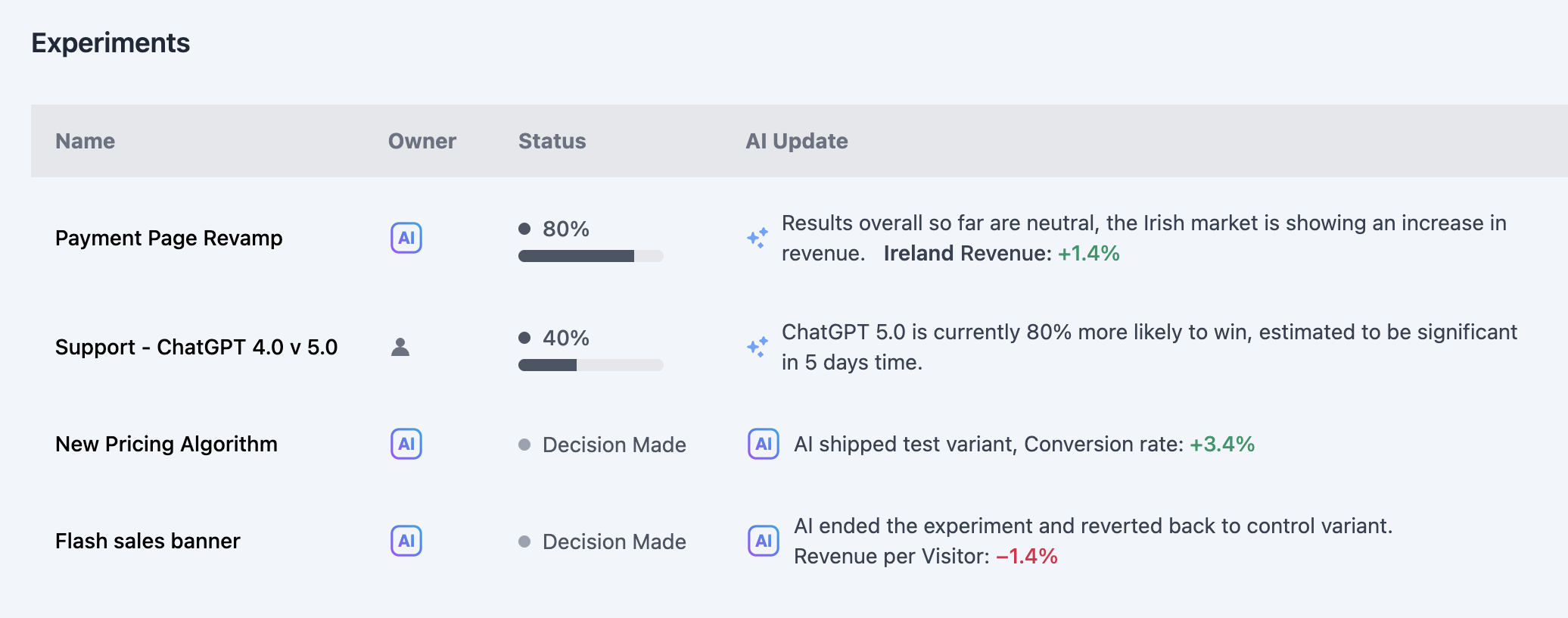The image size is (1568, 618).
Task: Click the 40% progress bar
Action: pos(590,365)
